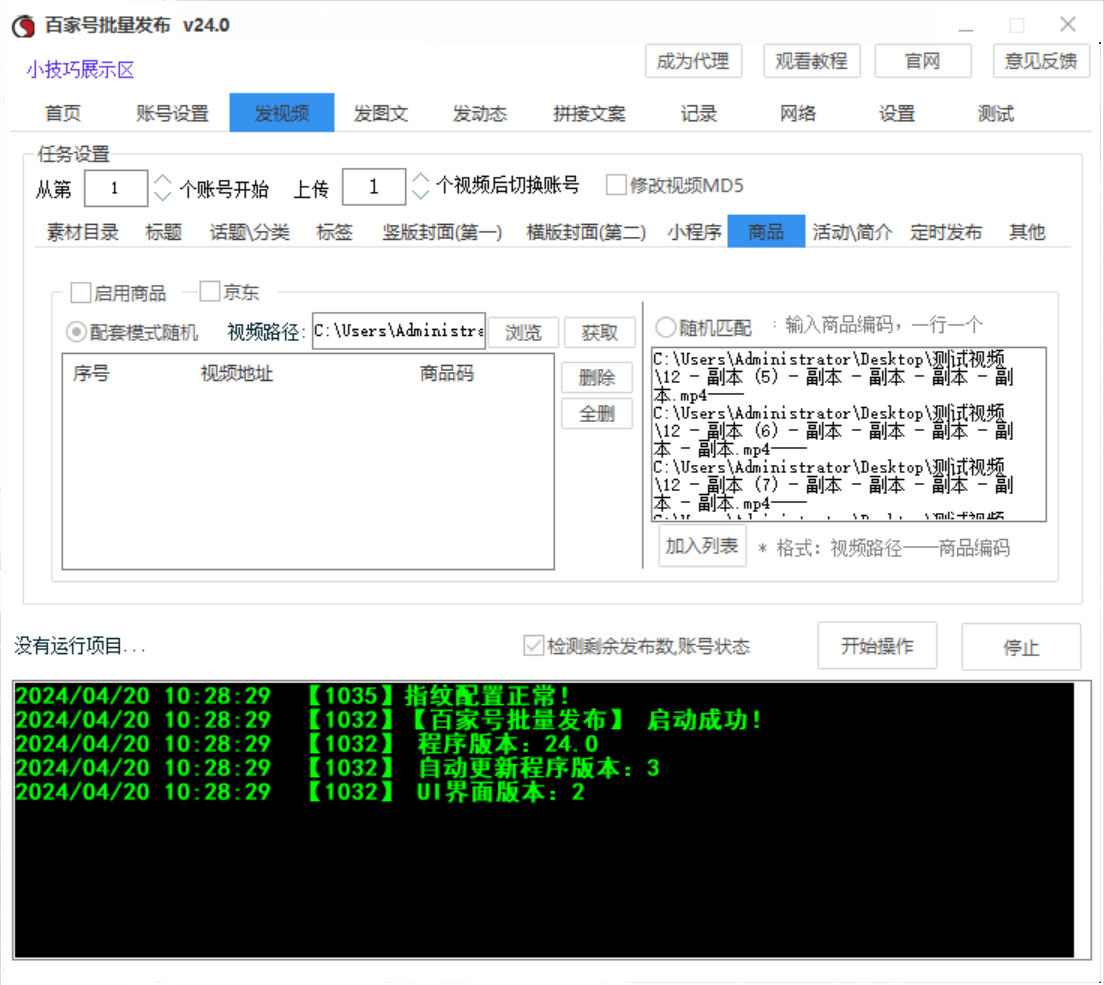Screen dimensions: 1104x985
Task: Open the 首页 tab
Action: 63,113
